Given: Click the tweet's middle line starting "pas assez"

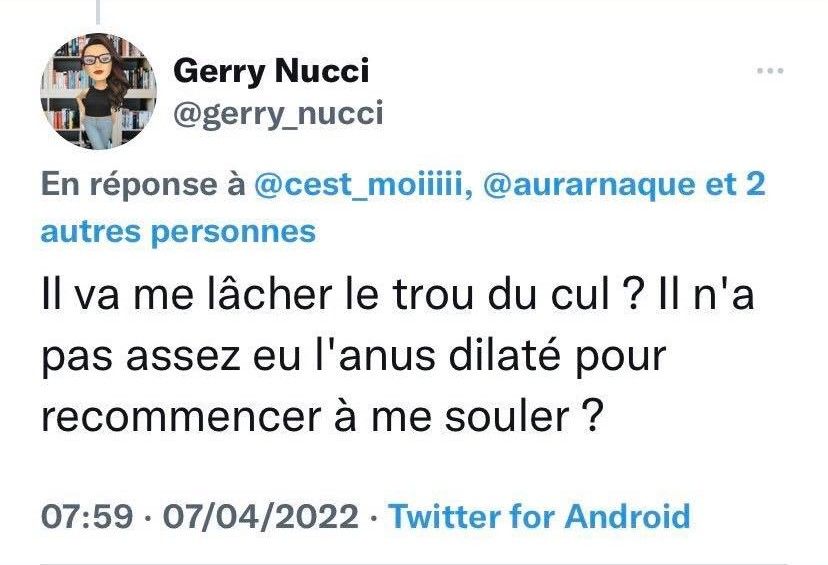Looking at the screenshot, I should pos(352,357).
